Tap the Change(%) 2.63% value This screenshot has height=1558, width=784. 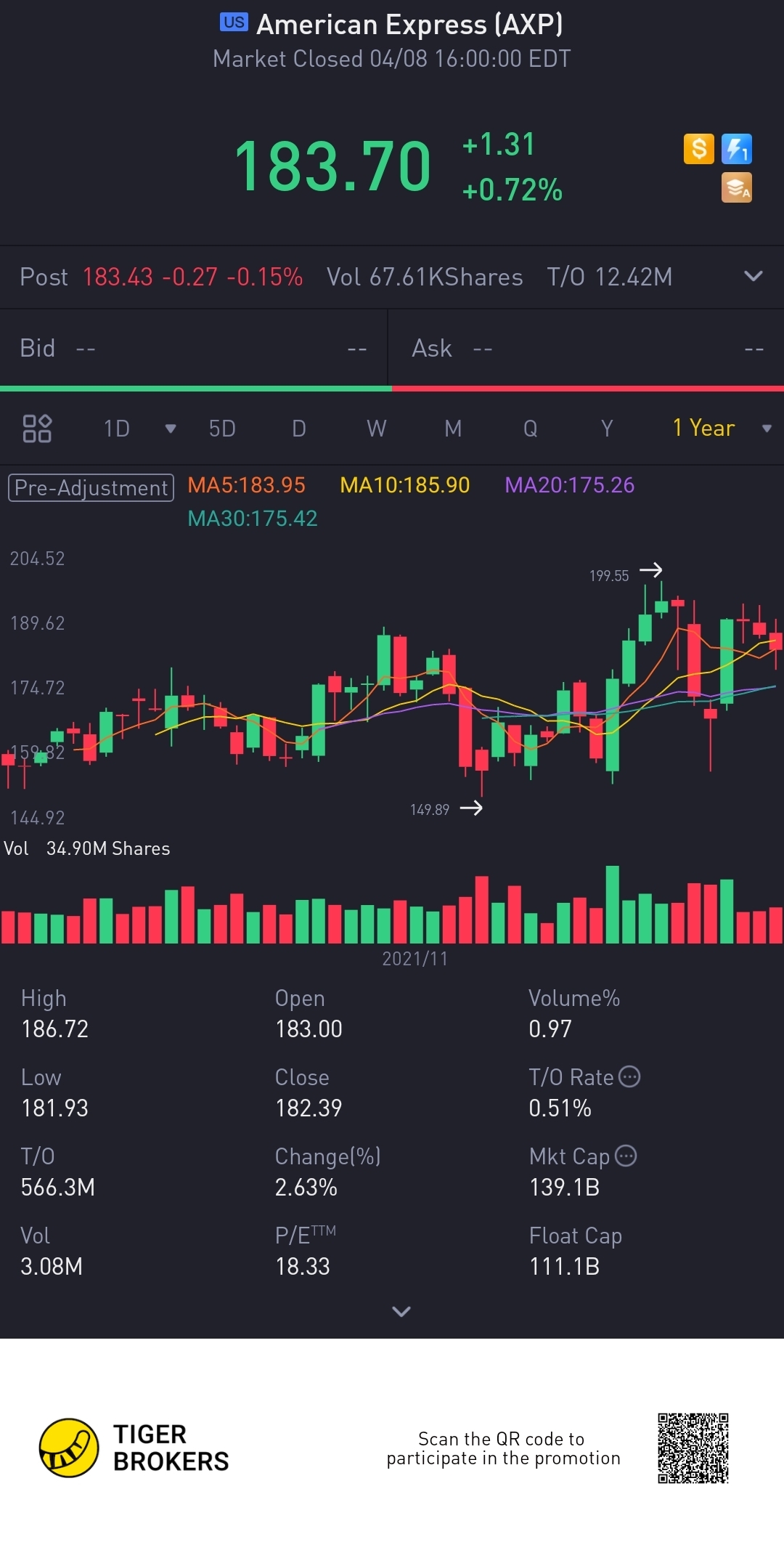click(x=306, y=1188)
